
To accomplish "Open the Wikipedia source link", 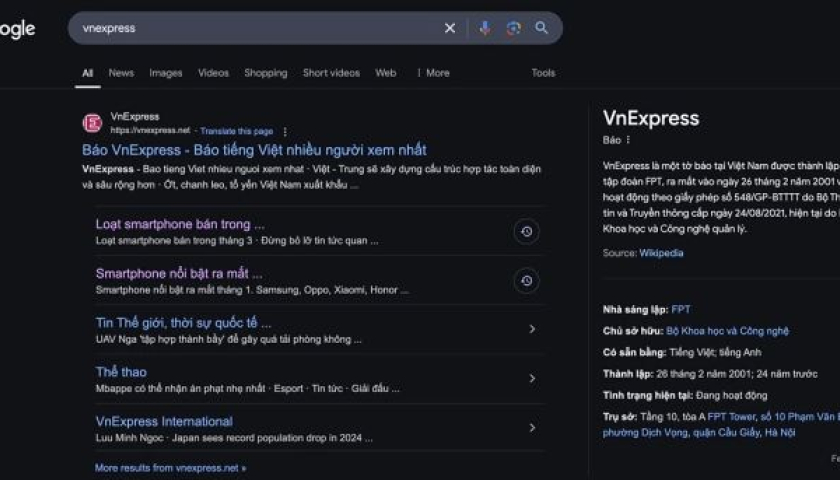I will pyautogui.click(x=661, y=253).
